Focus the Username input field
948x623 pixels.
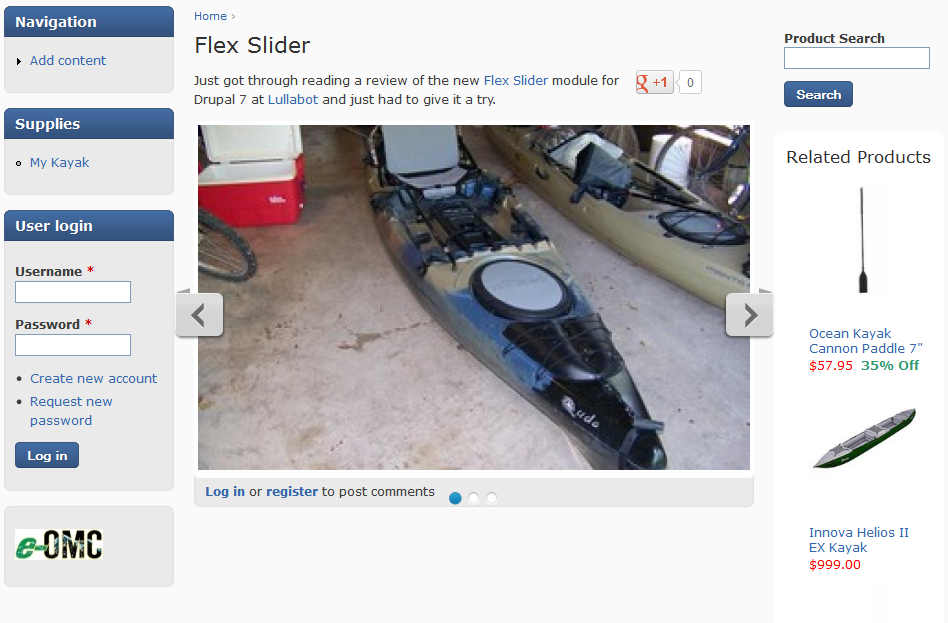pos(73,292)
